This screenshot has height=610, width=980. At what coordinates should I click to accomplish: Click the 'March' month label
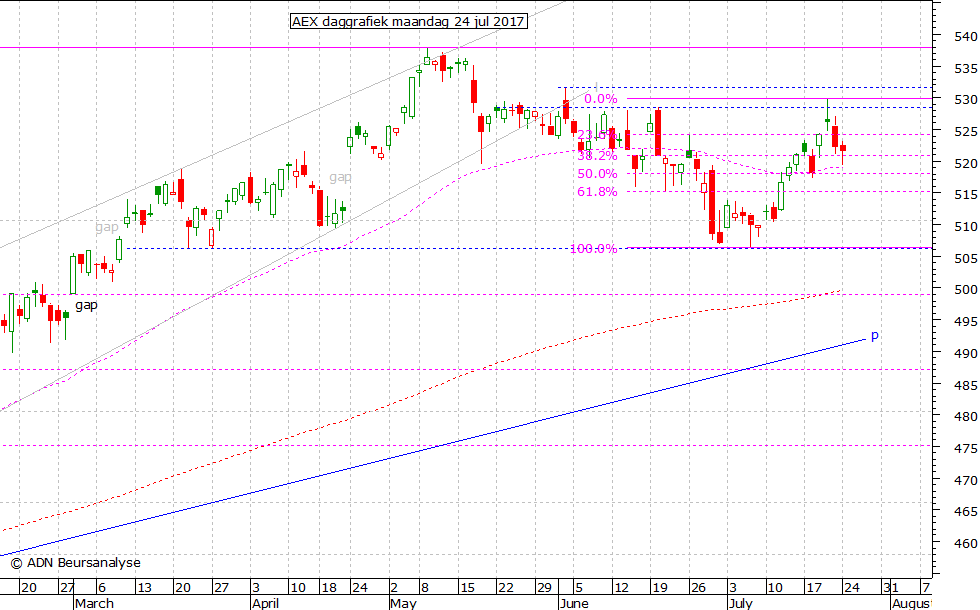[94, 603]
